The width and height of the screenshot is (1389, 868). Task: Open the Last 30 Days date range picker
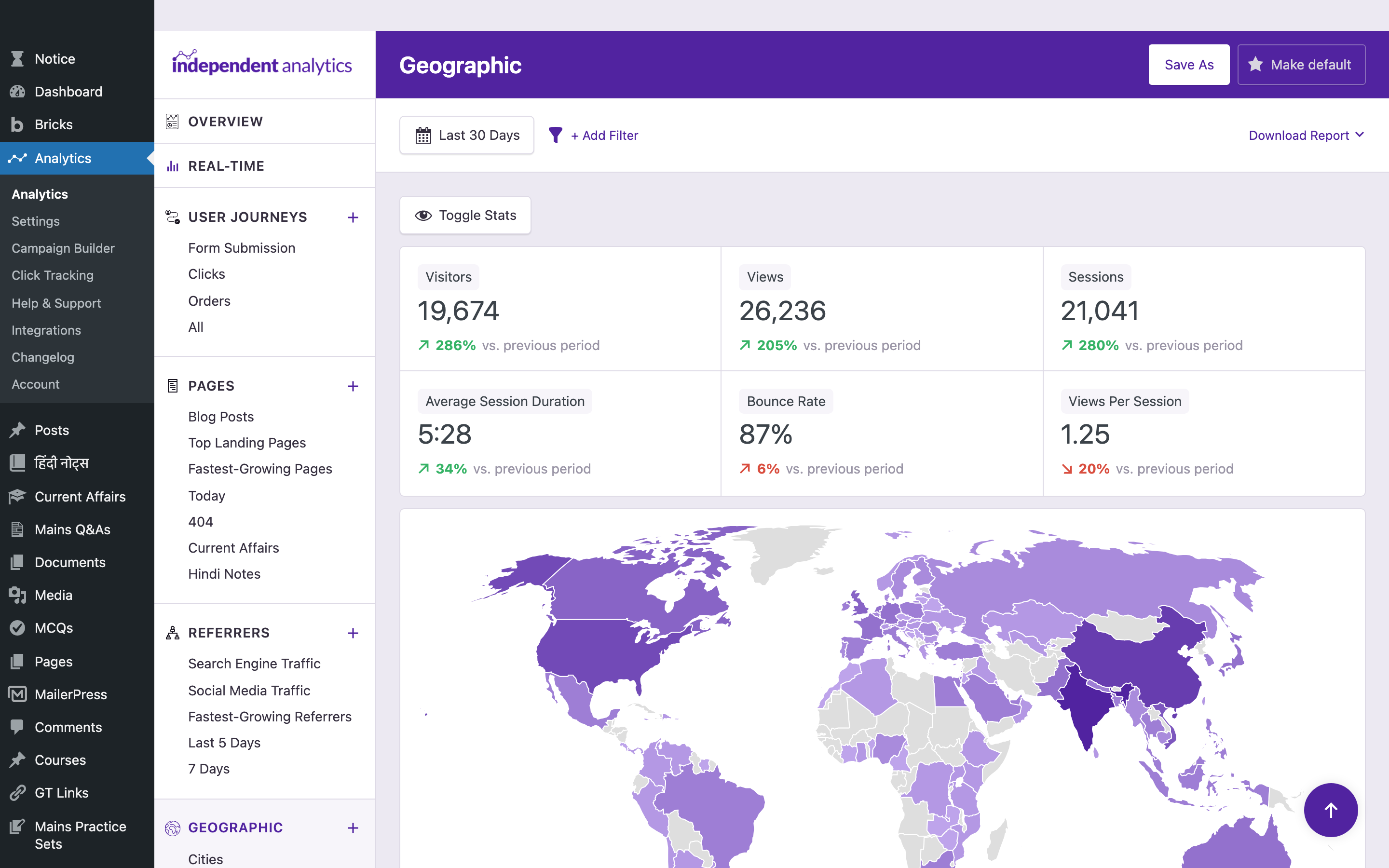click(467, 135)
